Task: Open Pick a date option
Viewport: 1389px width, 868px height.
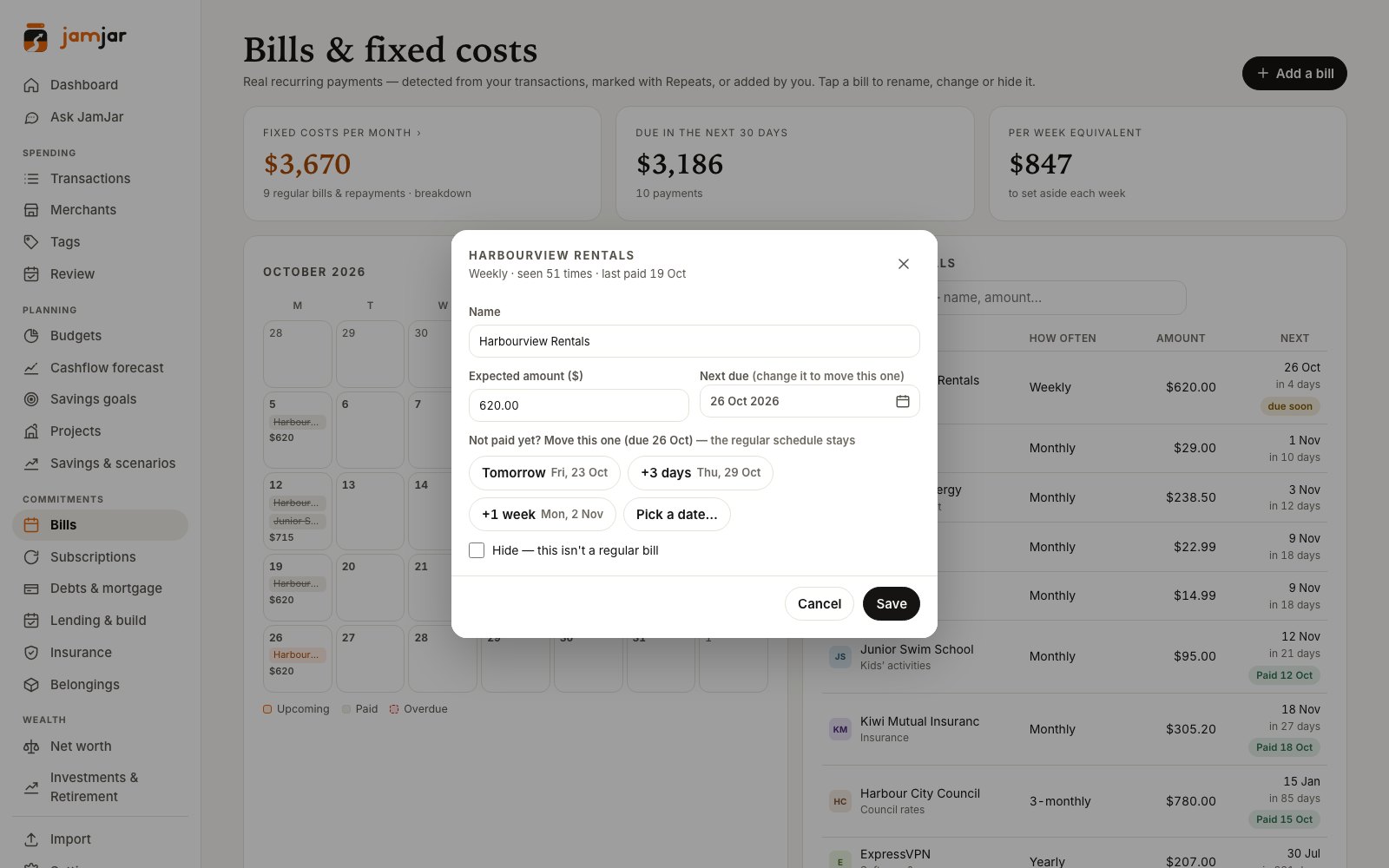Action: pos(677,515)
